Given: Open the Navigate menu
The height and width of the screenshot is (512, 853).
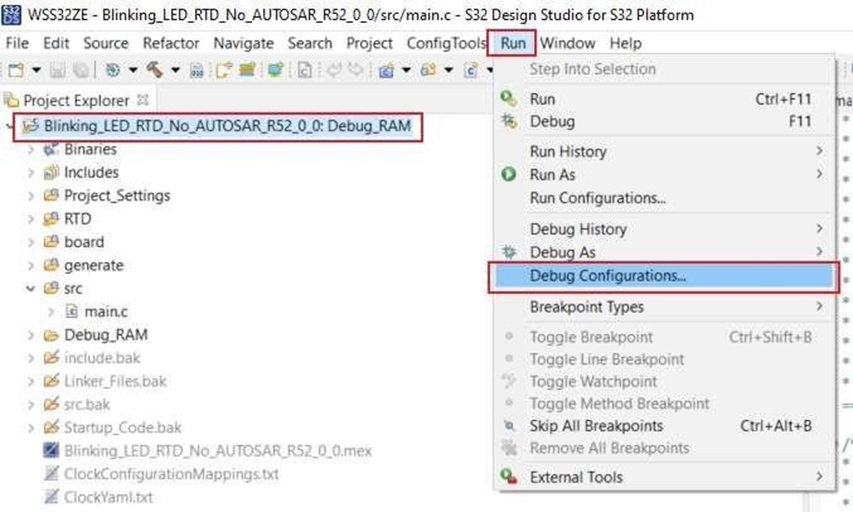Looking at the screenshot, I should (x=243, y=43).
